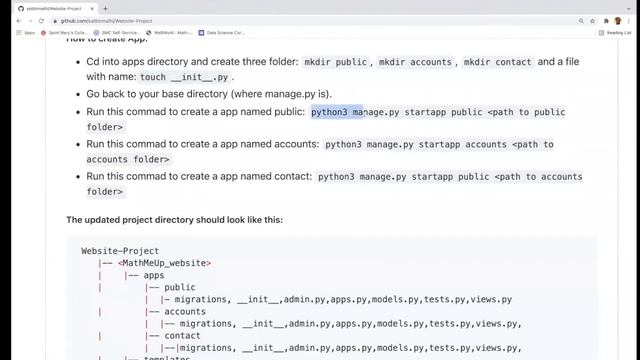The width and height of the screenshot is (640, 360).
Task: Click the github.com address bar URL
Action: (106, 21)
